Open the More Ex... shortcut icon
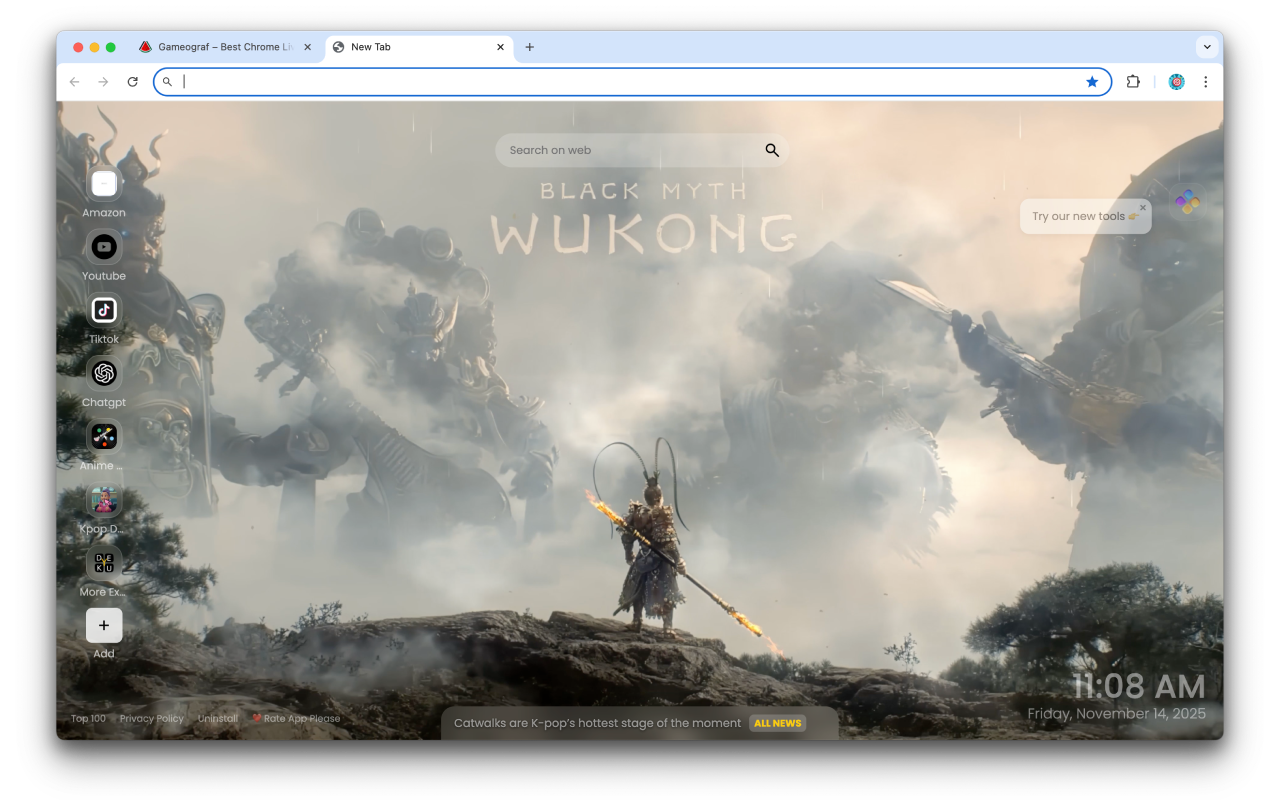The image size is (1280, 800). 104,563
